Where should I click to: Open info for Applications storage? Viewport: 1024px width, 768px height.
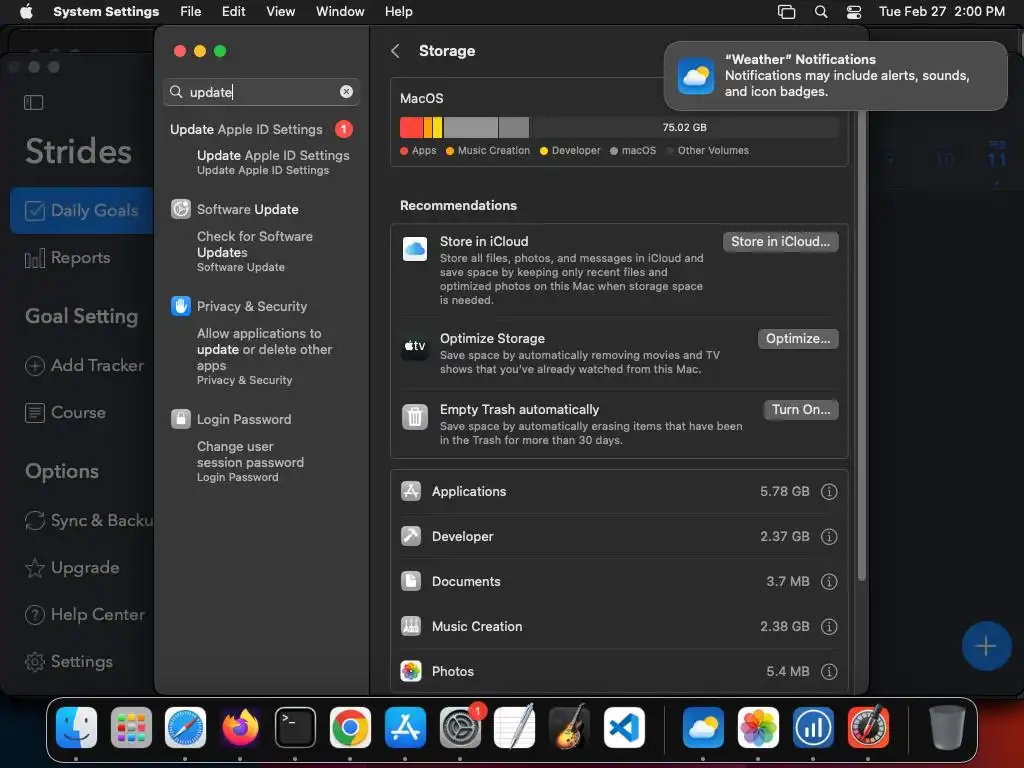[x=829, y=492]
